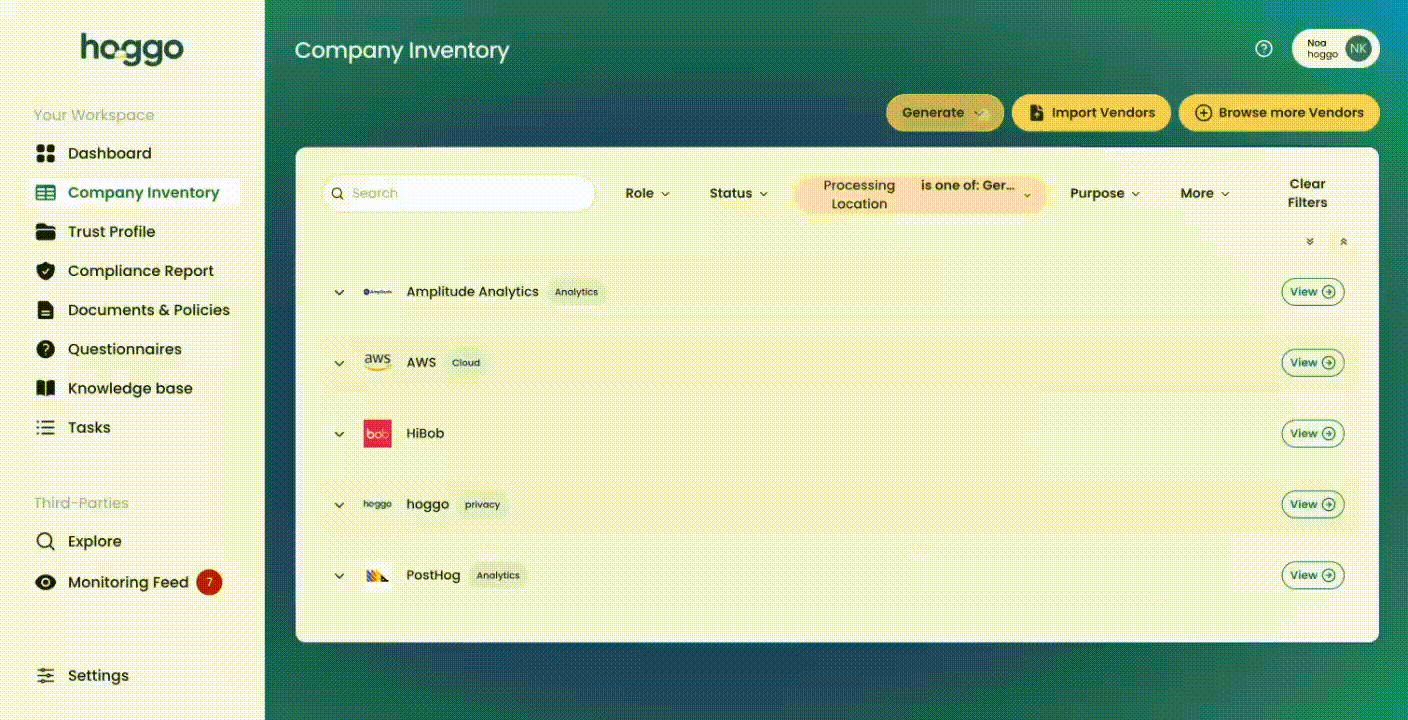Expand the AWS row
The height and width of the screenshot is (720, 1408).
coord(339,363)
